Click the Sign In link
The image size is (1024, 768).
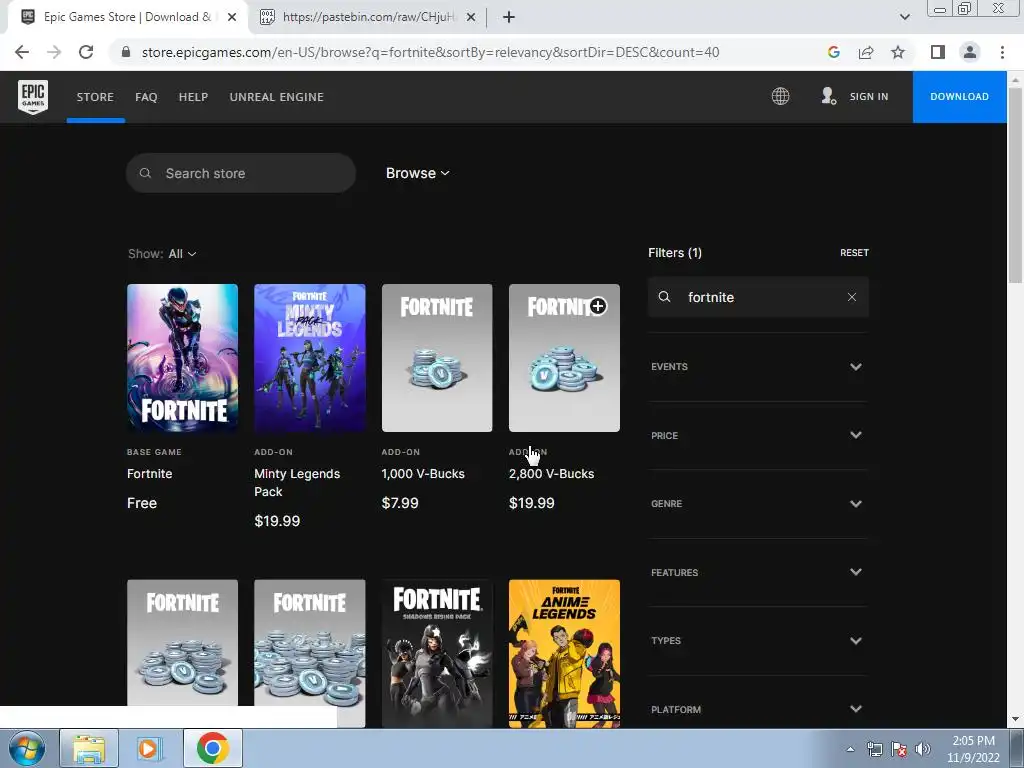pyautogui.click(x=869, y=97)
